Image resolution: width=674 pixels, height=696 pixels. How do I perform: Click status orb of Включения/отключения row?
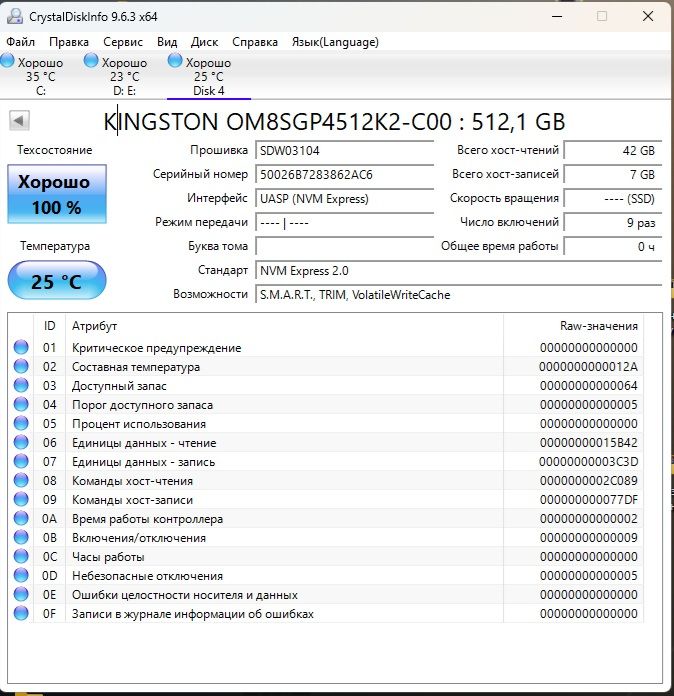pyautogui.click(x=21, y=538)
